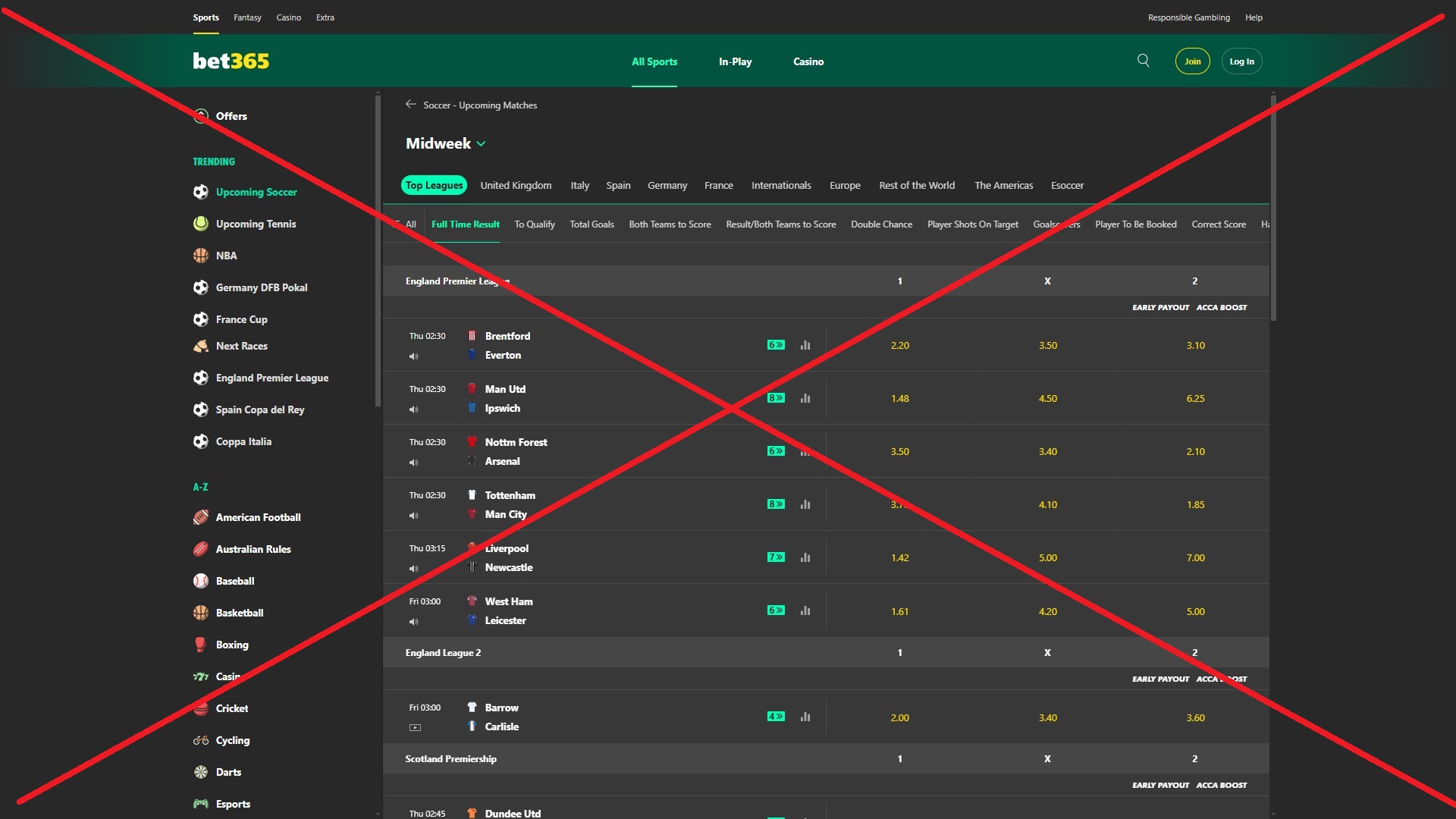Viewport: 1456px width, 819px height.
Task: Select Leicester away win odds 5.00
Action: 1195,611
